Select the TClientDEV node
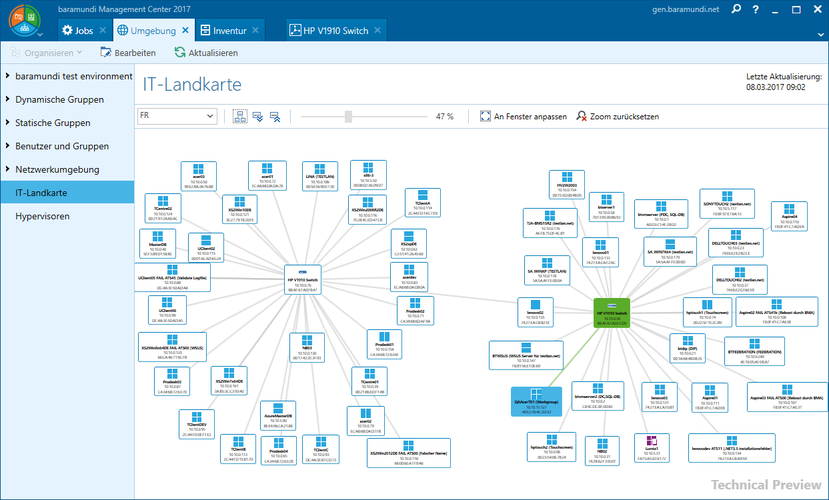 tap(197, 424)
